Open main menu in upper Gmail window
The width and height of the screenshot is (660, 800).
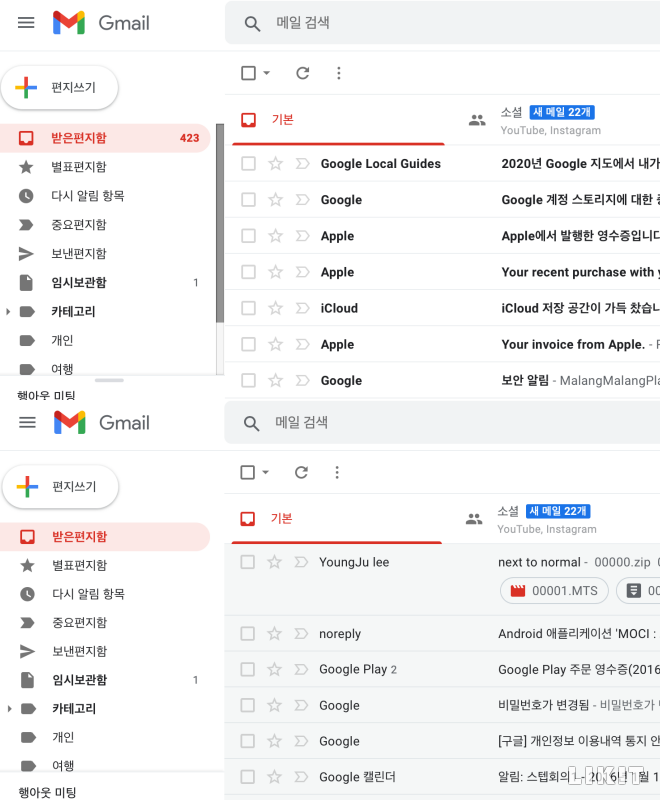(x=26, y=23)
